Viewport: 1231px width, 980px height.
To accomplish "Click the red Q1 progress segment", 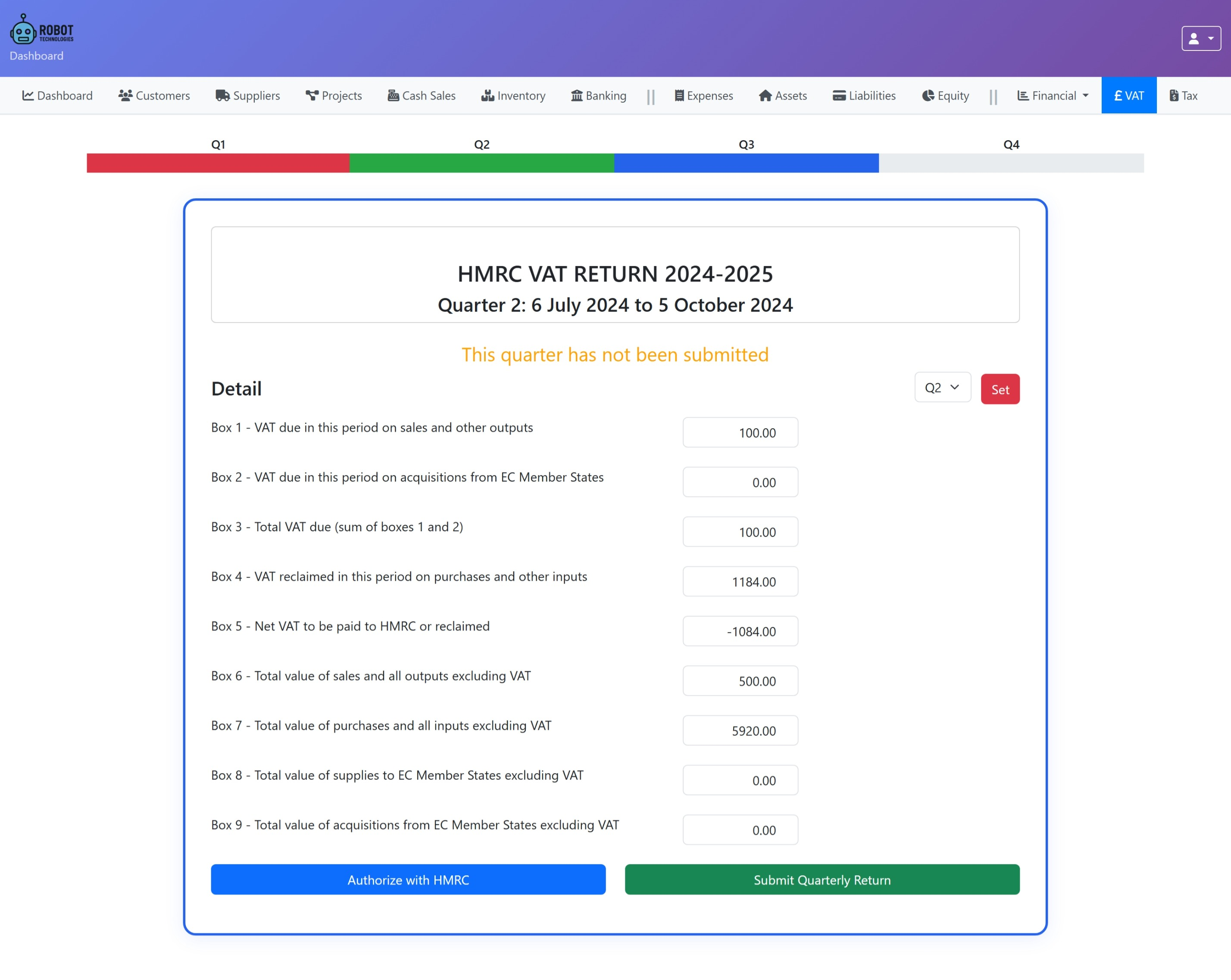I will [x=218, y=163].
